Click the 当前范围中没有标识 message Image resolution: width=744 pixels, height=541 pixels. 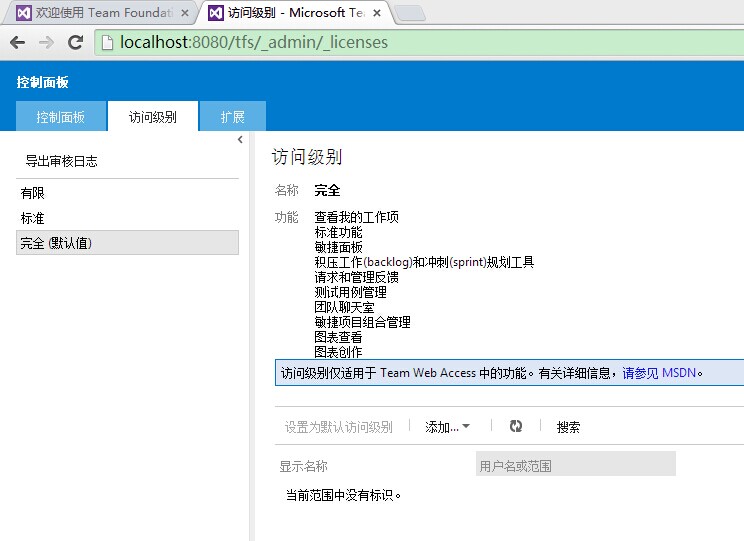tap(344, 495)
